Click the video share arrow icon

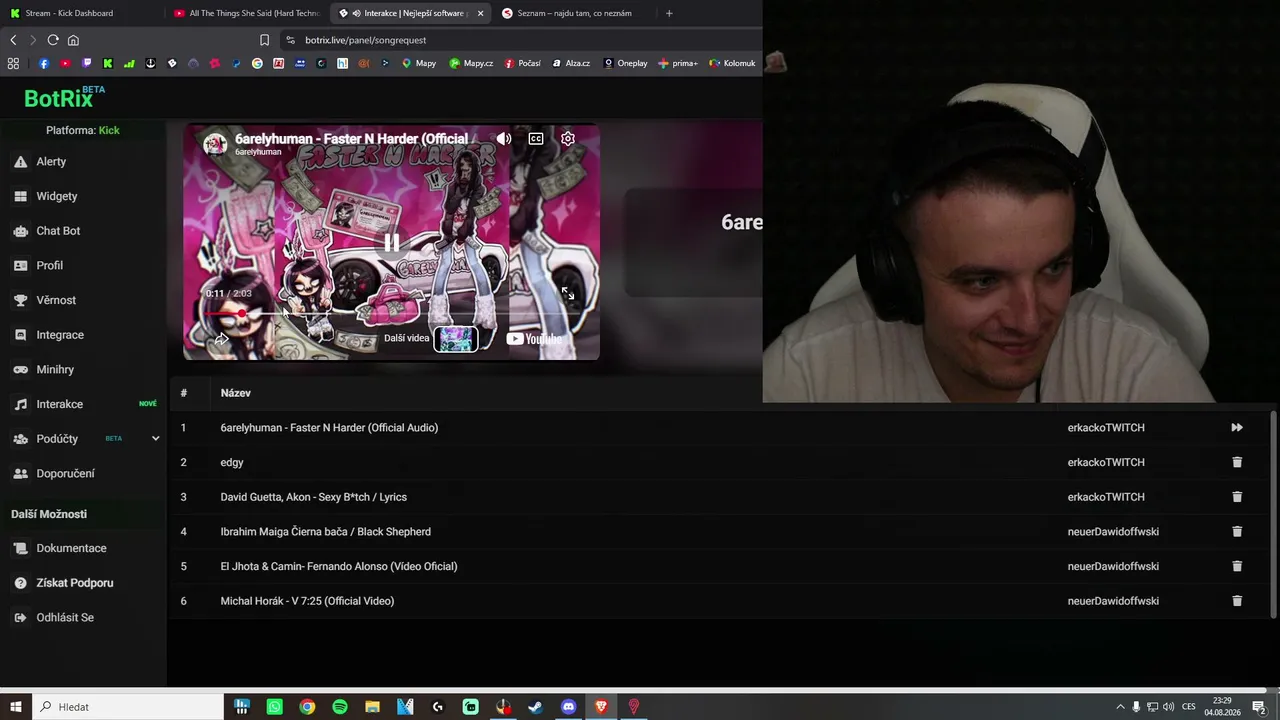[222, 339]
